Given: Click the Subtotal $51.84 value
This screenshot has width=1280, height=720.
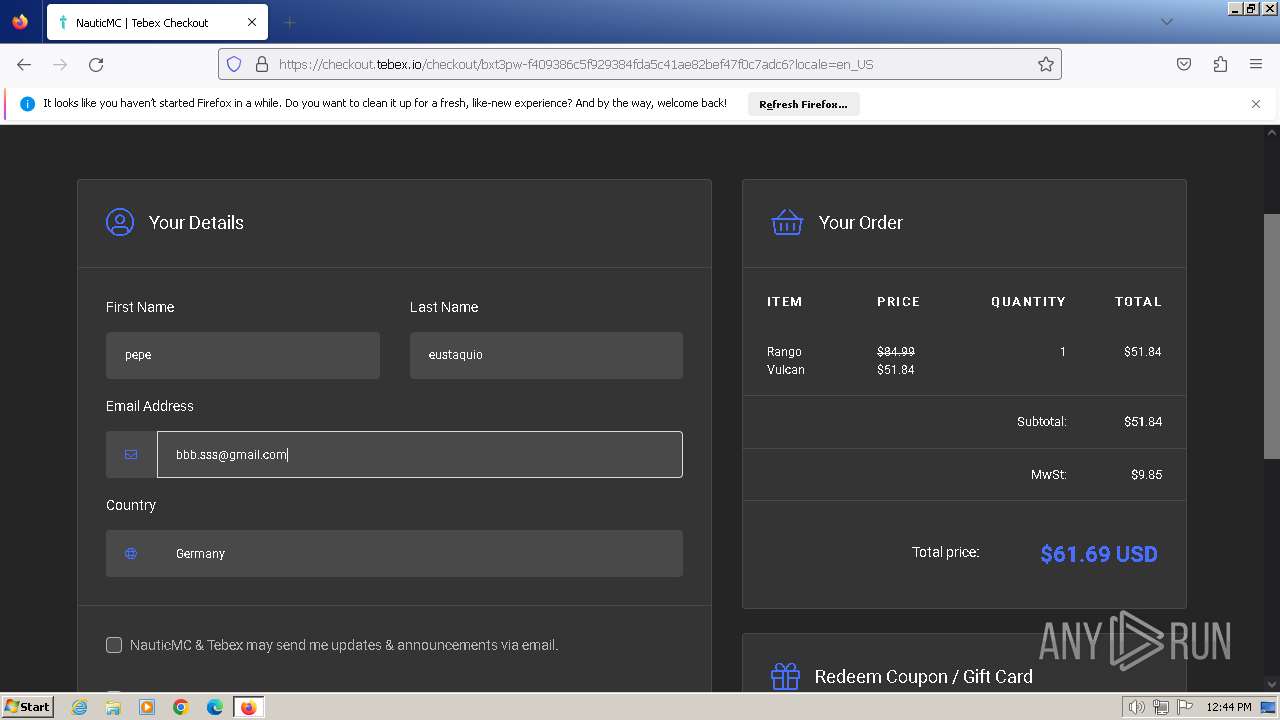Looking at the screenshot, I should pos(1143,421).
